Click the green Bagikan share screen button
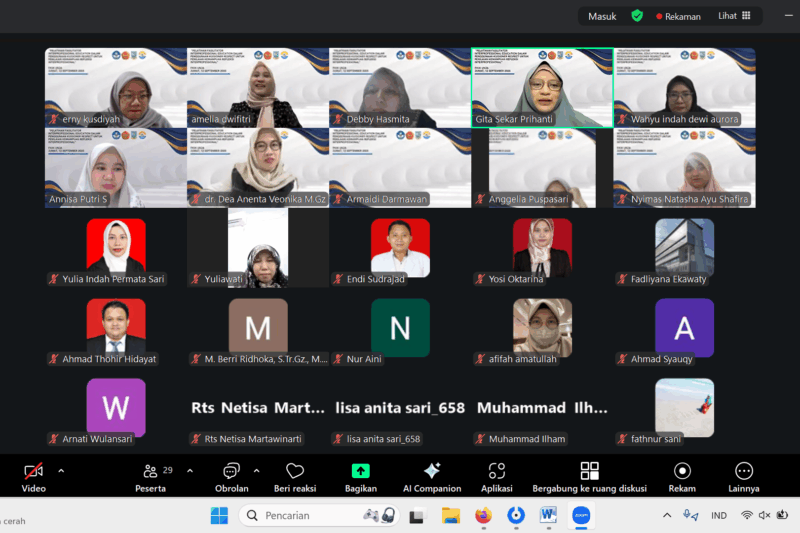 pos(361,477)
